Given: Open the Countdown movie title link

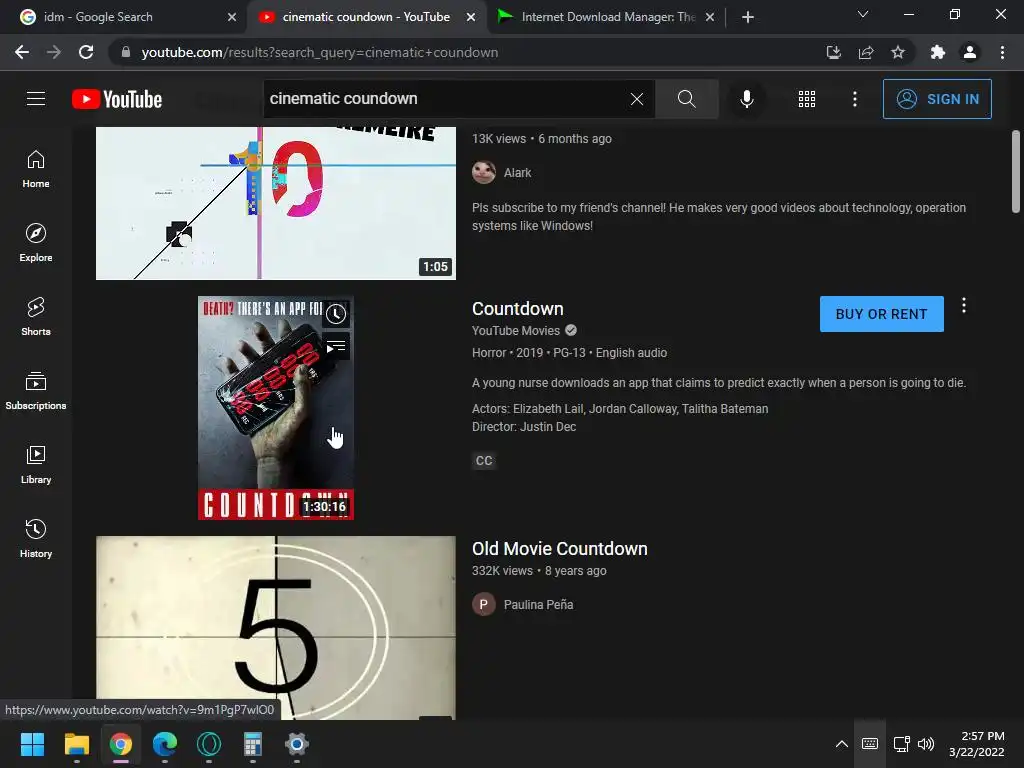Looking at the screenshot, I should [x=517, y=308].
